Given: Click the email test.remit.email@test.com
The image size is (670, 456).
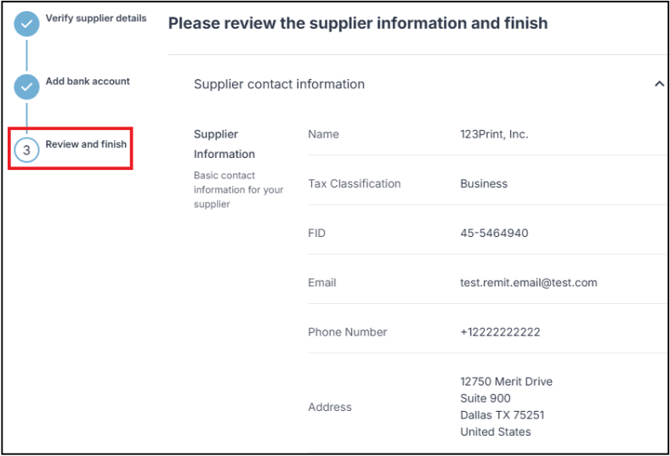Looking at the screenshot, I should (x=528, y=283).
